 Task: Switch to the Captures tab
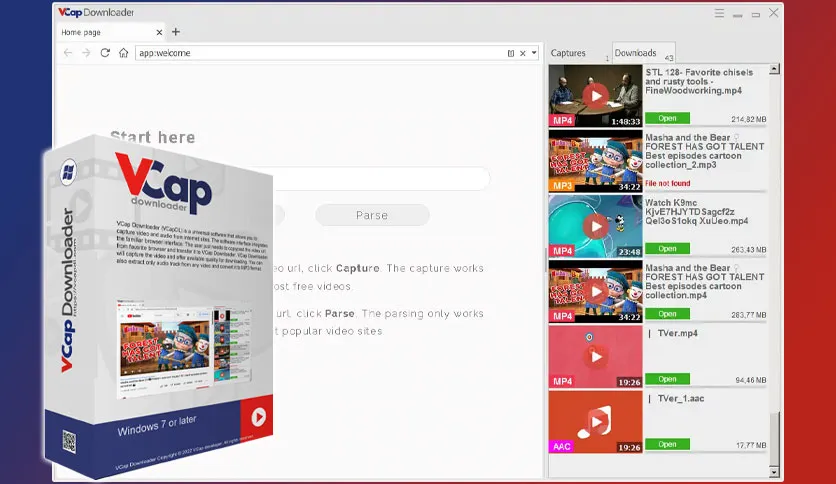click(568, 53)
